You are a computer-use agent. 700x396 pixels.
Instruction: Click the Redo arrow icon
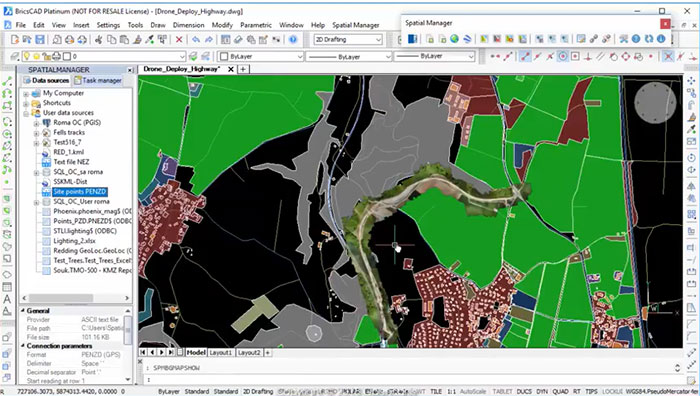tap(208, 40)
